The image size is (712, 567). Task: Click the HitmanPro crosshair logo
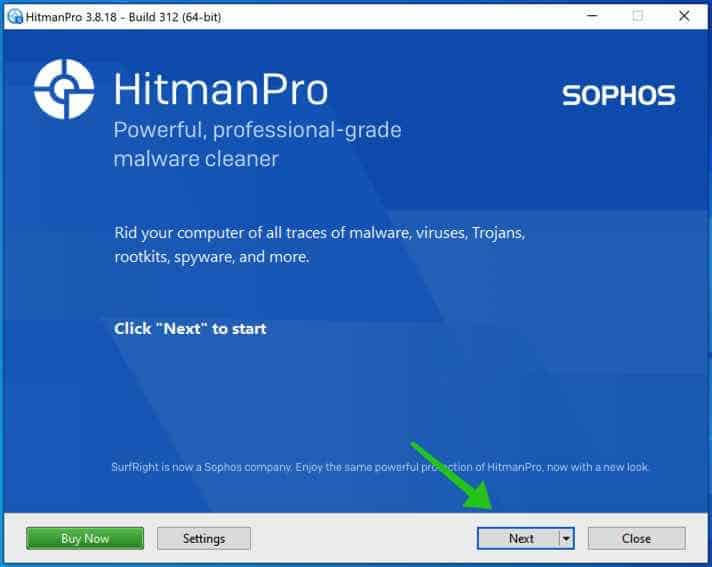(64, 89)
